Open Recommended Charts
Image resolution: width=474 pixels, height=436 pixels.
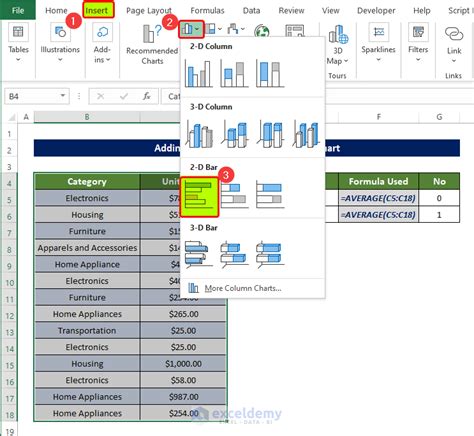pyautogui.click(x=152, y=44)
